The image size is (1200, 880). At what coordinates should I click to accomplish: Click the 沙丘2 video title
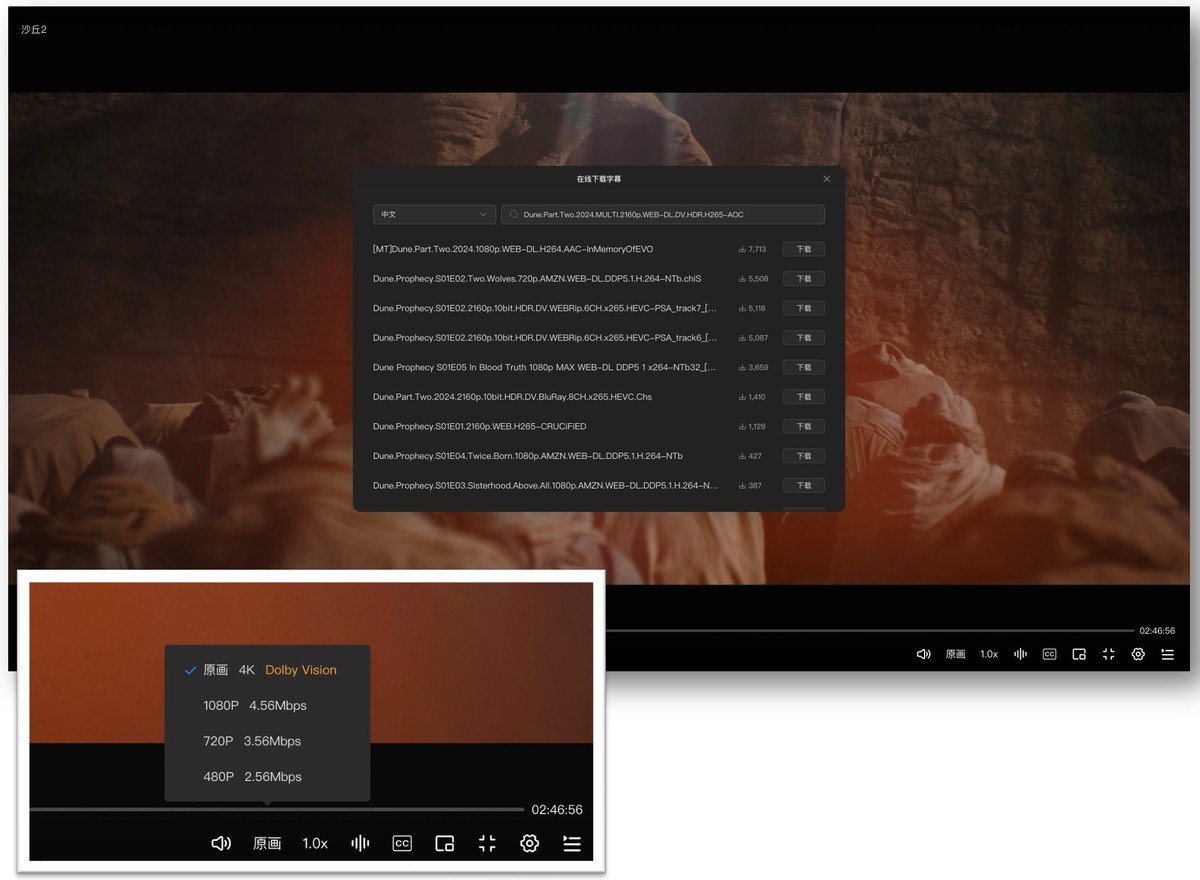[34, 30]
